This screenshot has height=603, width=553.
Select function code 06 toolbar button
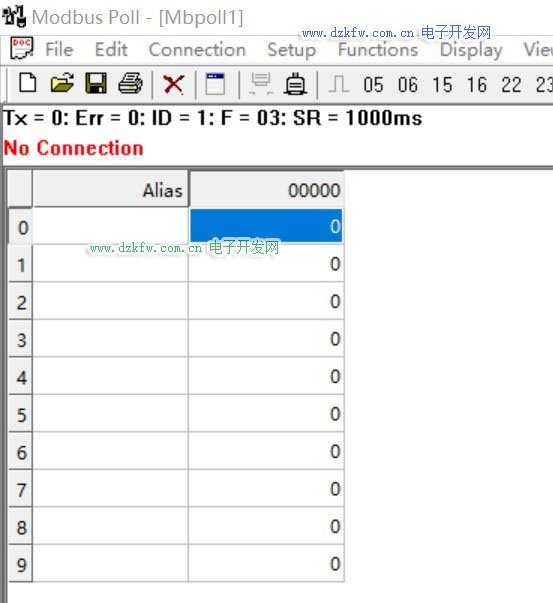[408, 85]
